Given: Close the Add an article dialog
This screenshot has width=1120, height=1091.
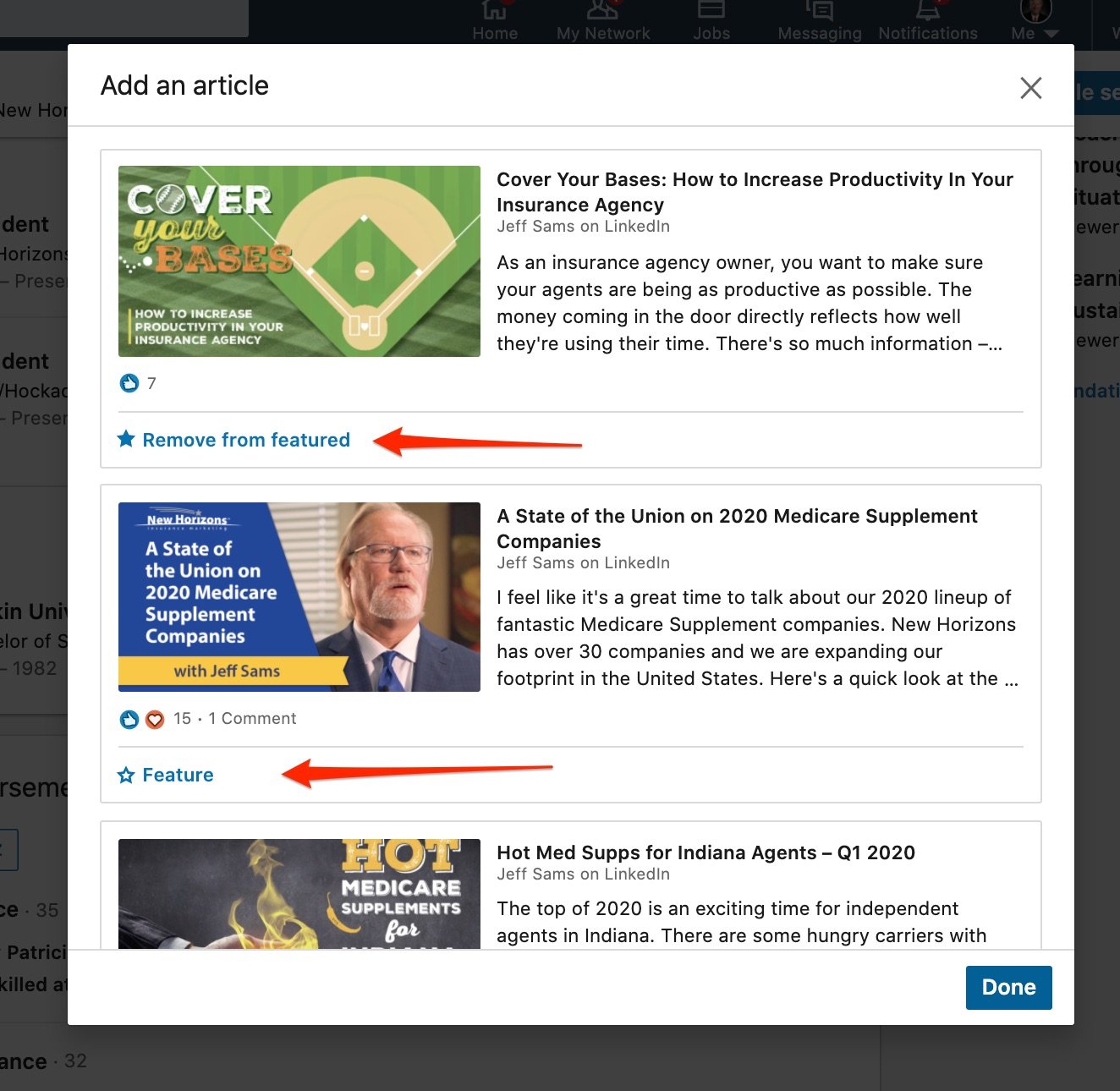Looking at the screenshot, I should (x=1030, y=88).
